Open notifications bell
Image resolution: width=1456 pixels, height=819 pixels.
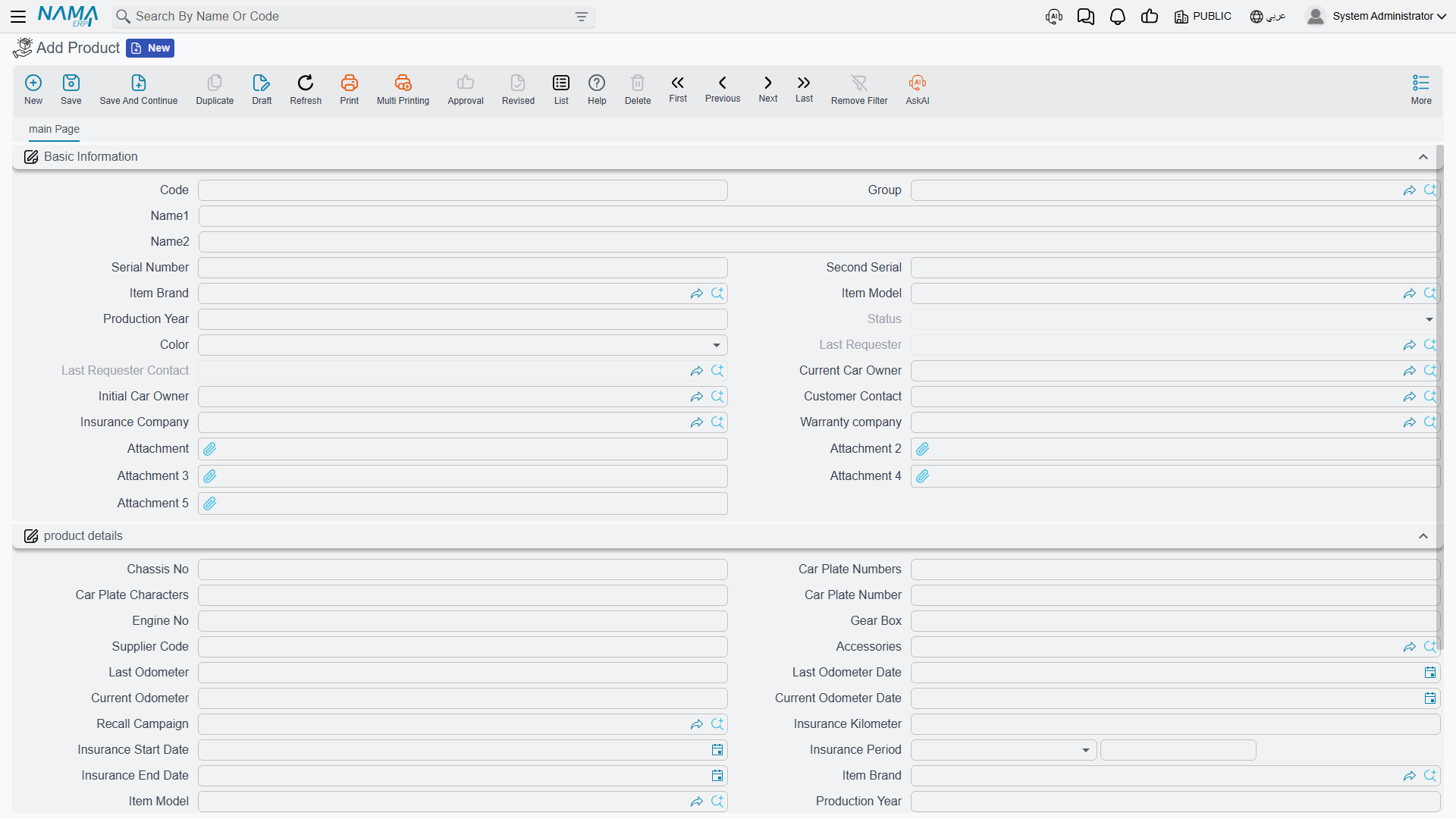(1118, 17)
